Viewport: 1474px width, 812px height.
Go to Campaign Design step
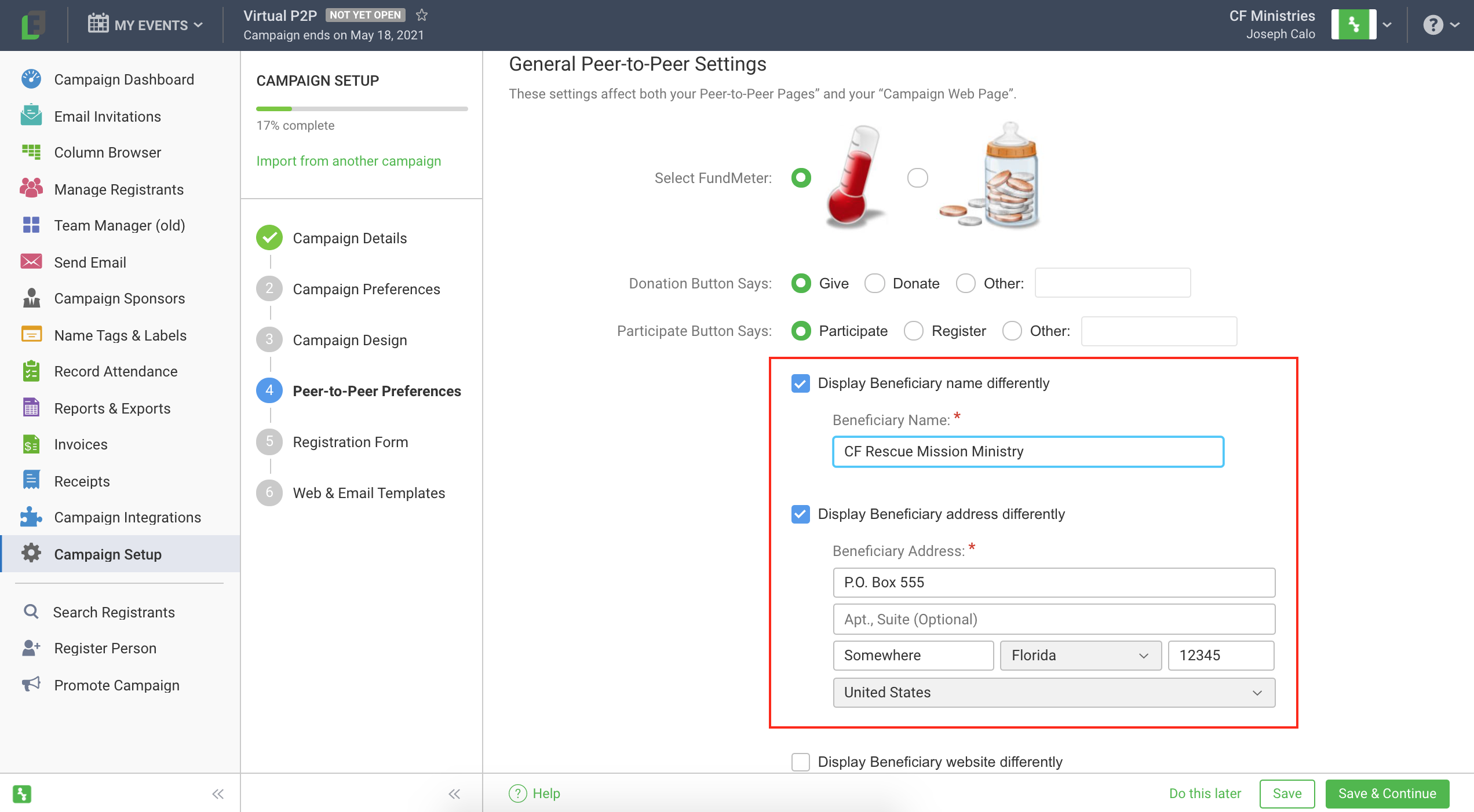point(349,340)
